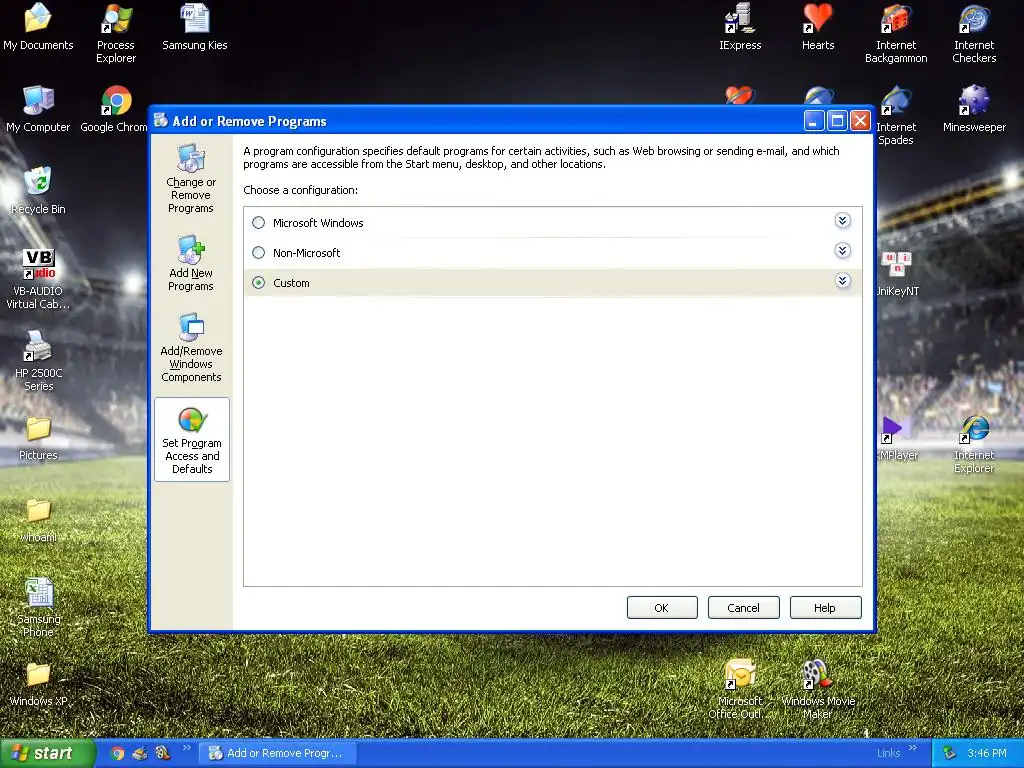Select the Custom configuration radio button
Viewport: 1024px width, 768px height.
259,283
